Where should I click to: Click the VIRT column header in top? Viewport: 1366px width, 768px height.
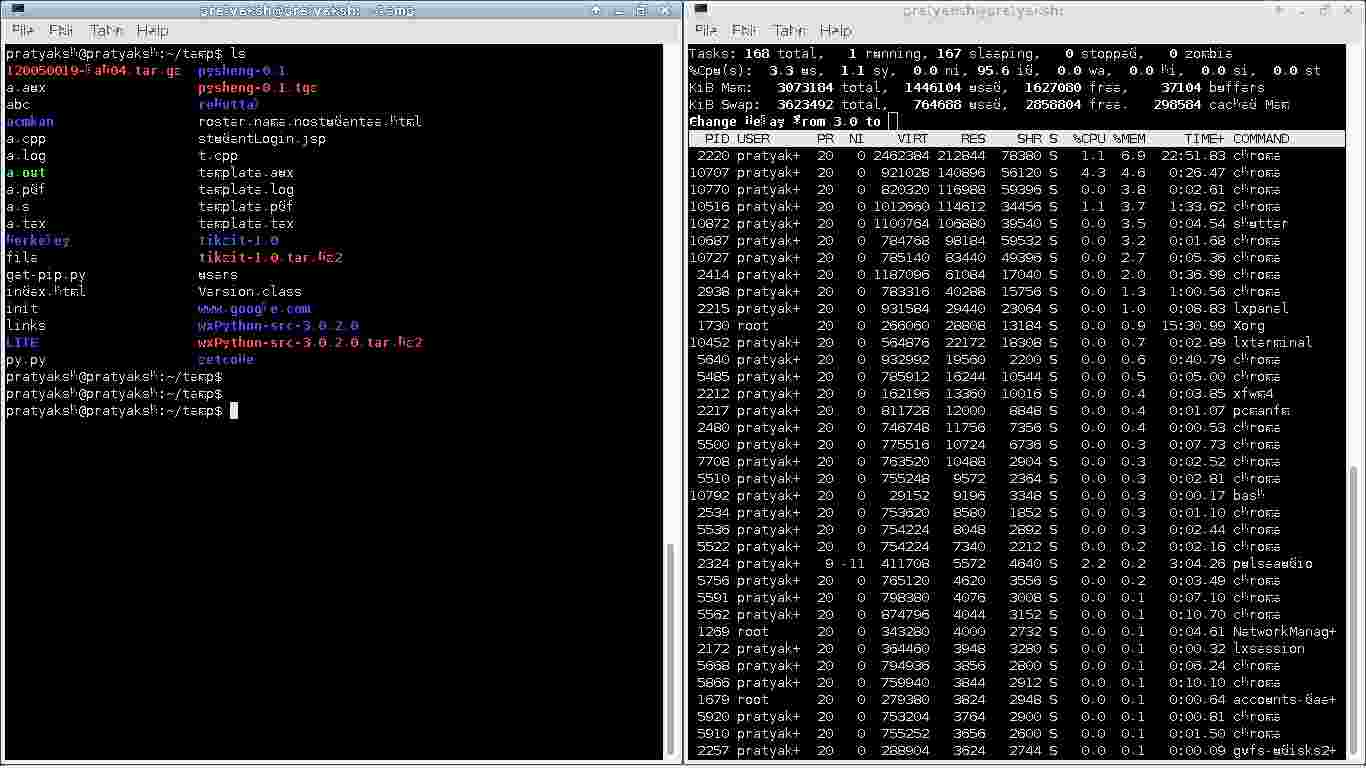pyautogui.click(x=912, y=139)
